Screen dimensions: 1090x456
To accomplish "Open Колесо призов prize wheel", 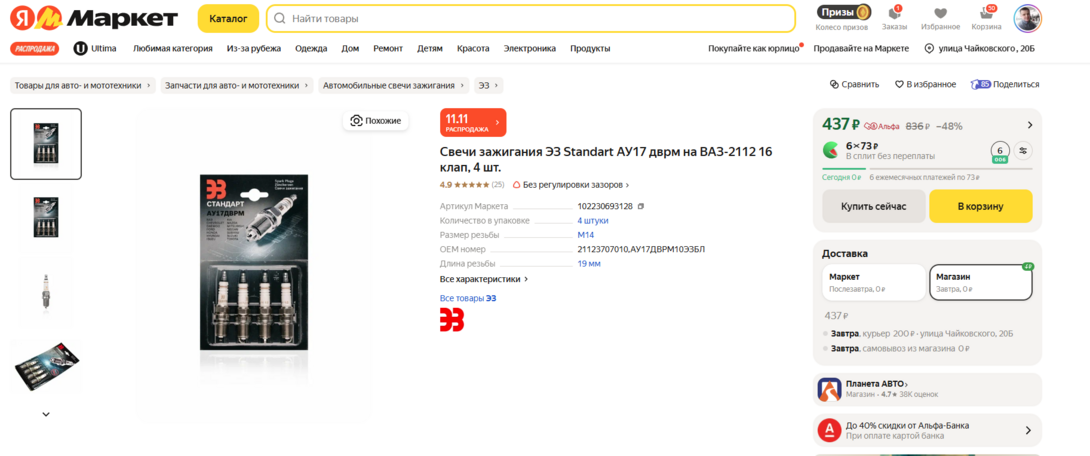I will (x=844, y=18).
